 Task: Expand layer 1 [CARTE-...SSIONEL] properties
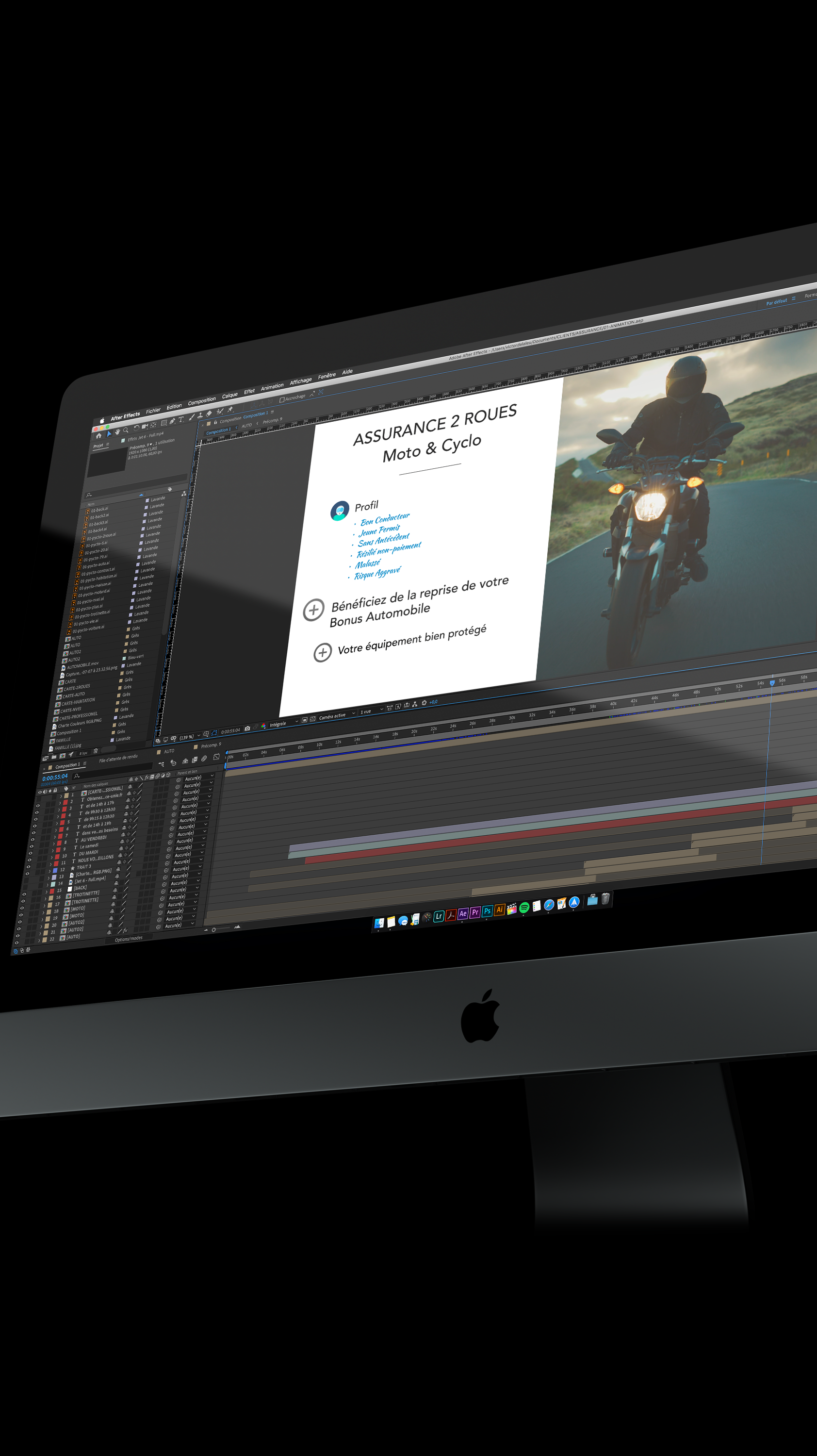61,796
